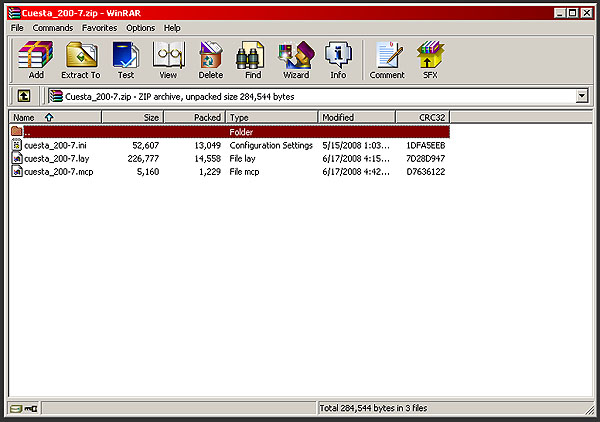Open the Find tool
The width and height of the screenshot is (600, 422).
[253, 60]
